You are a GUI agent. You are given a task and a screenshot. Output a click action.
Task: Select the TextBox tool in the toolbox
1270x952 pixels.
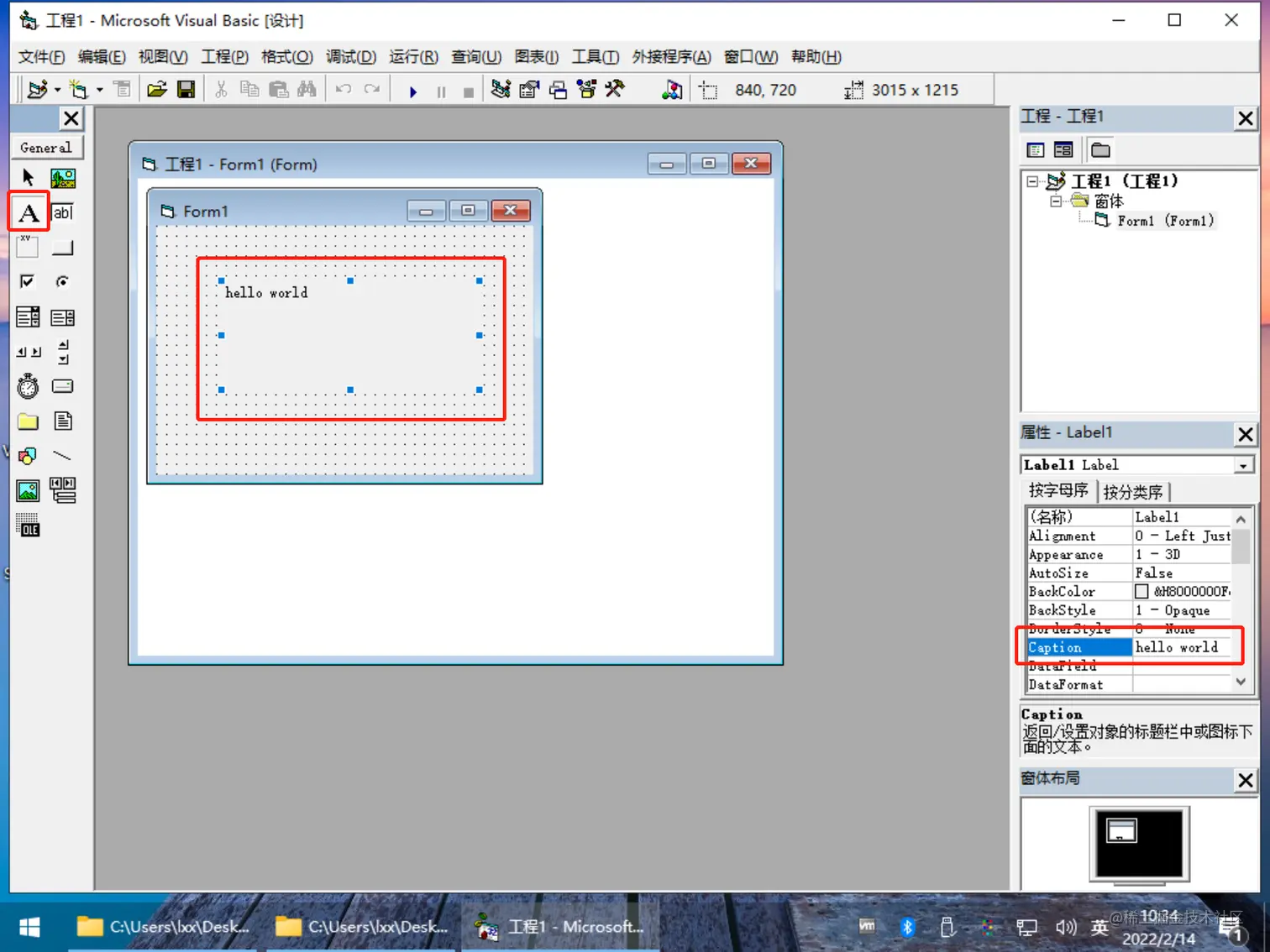point(63,212)
